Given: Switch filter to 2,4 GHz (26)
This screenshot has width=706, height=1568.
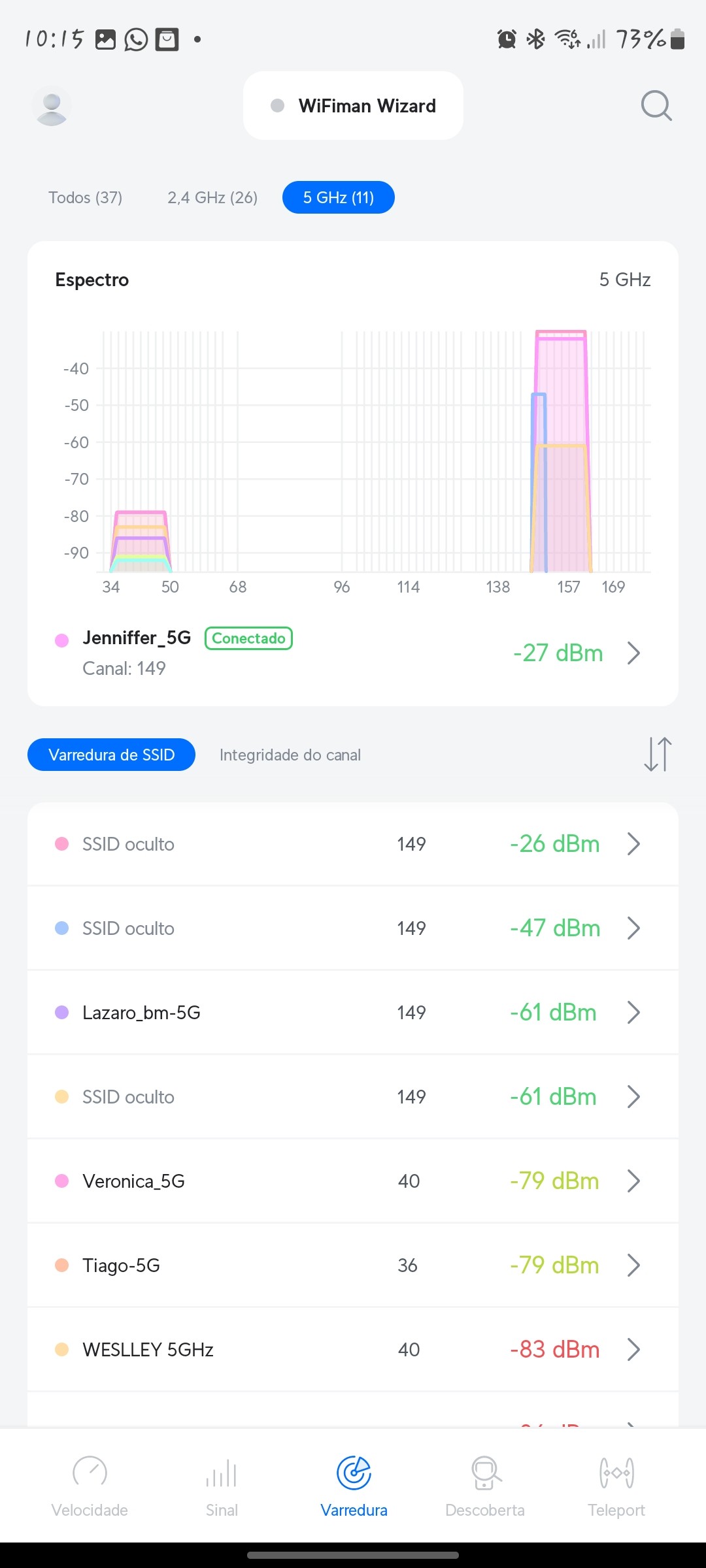Looking at the screenshot, I should pyautogui.click(x=212, y=197).
